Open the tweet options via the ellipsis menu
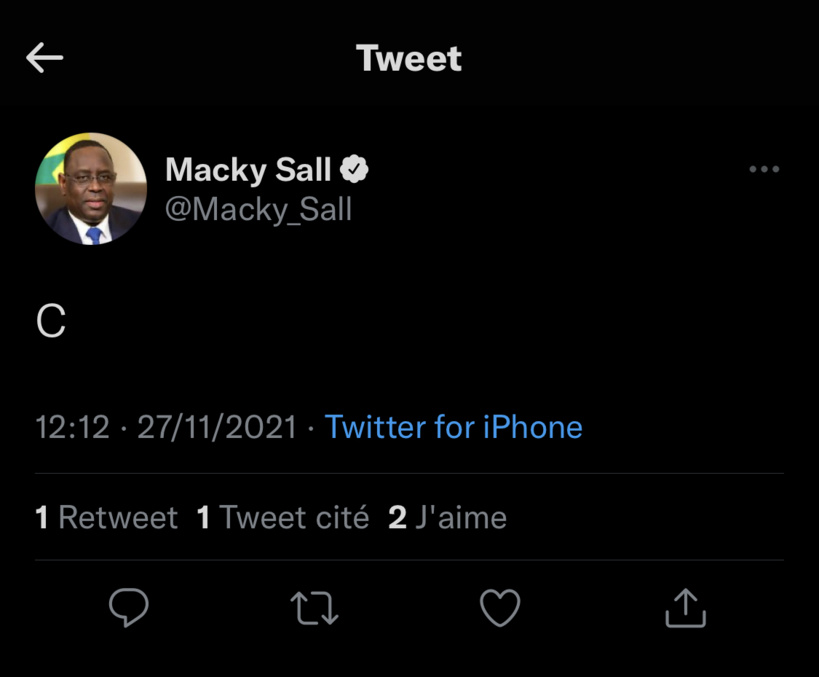This screenshot has width=819, height=677. 764,169
